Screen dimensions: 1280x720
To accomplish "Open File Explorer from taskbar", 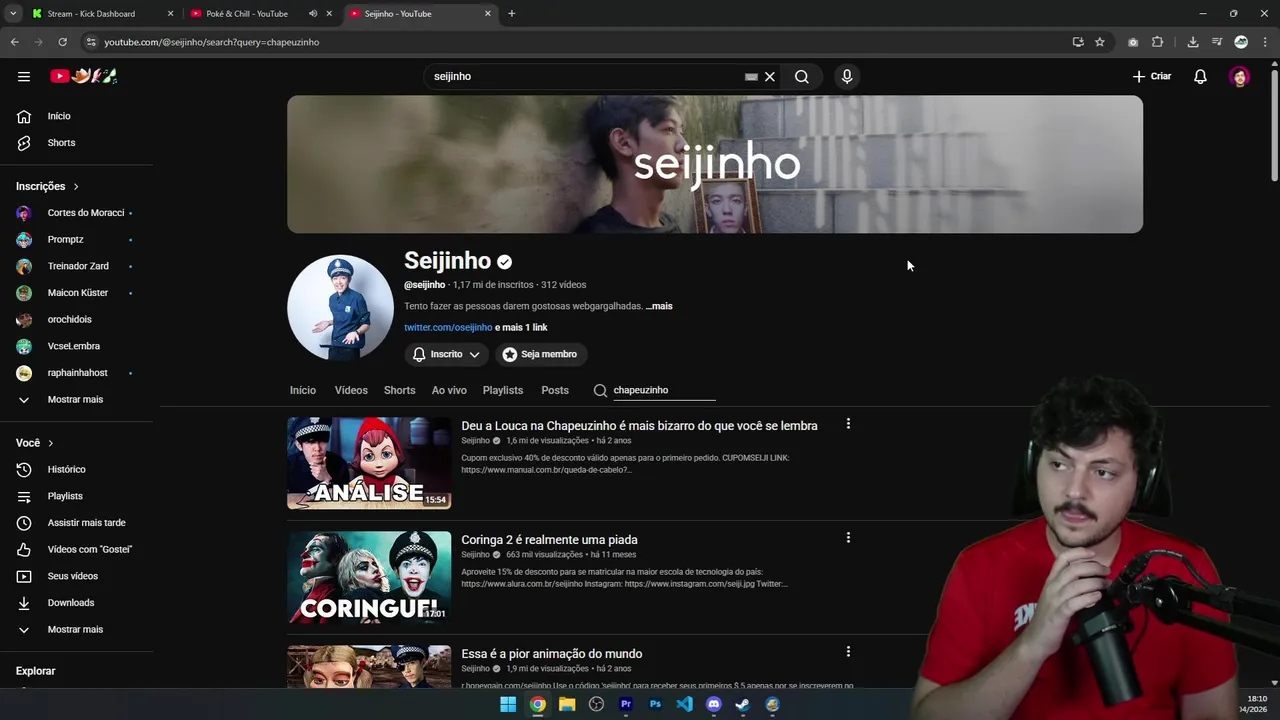I will click(567, 704).
